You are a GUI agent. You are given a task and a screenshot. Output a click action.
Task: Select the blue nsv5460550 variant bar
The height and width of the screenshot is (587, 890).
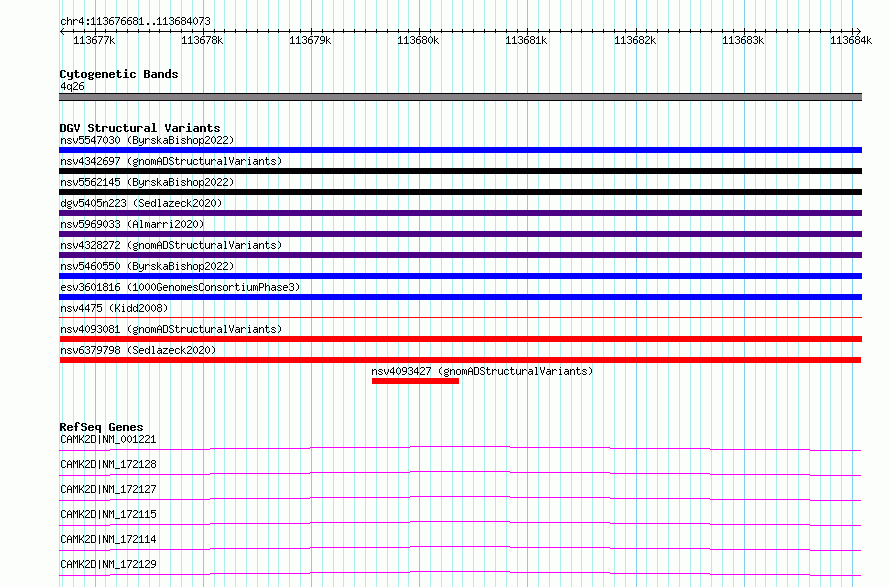tap(460, 276)
